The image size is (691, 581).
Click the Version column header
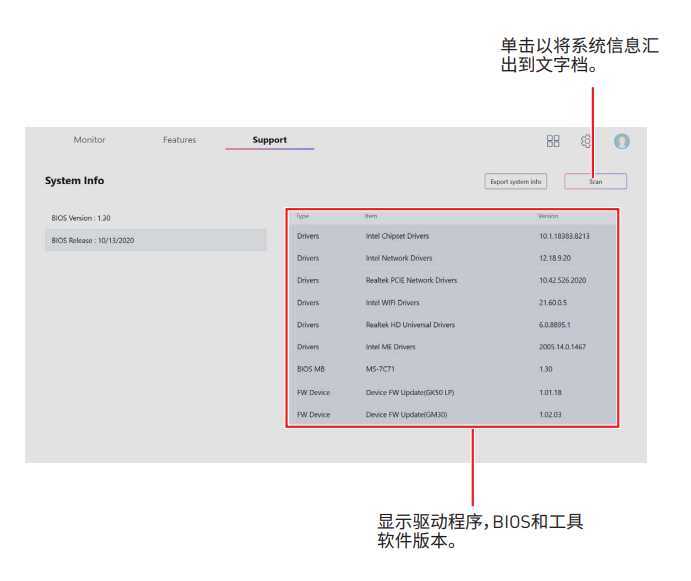(548, 216)
